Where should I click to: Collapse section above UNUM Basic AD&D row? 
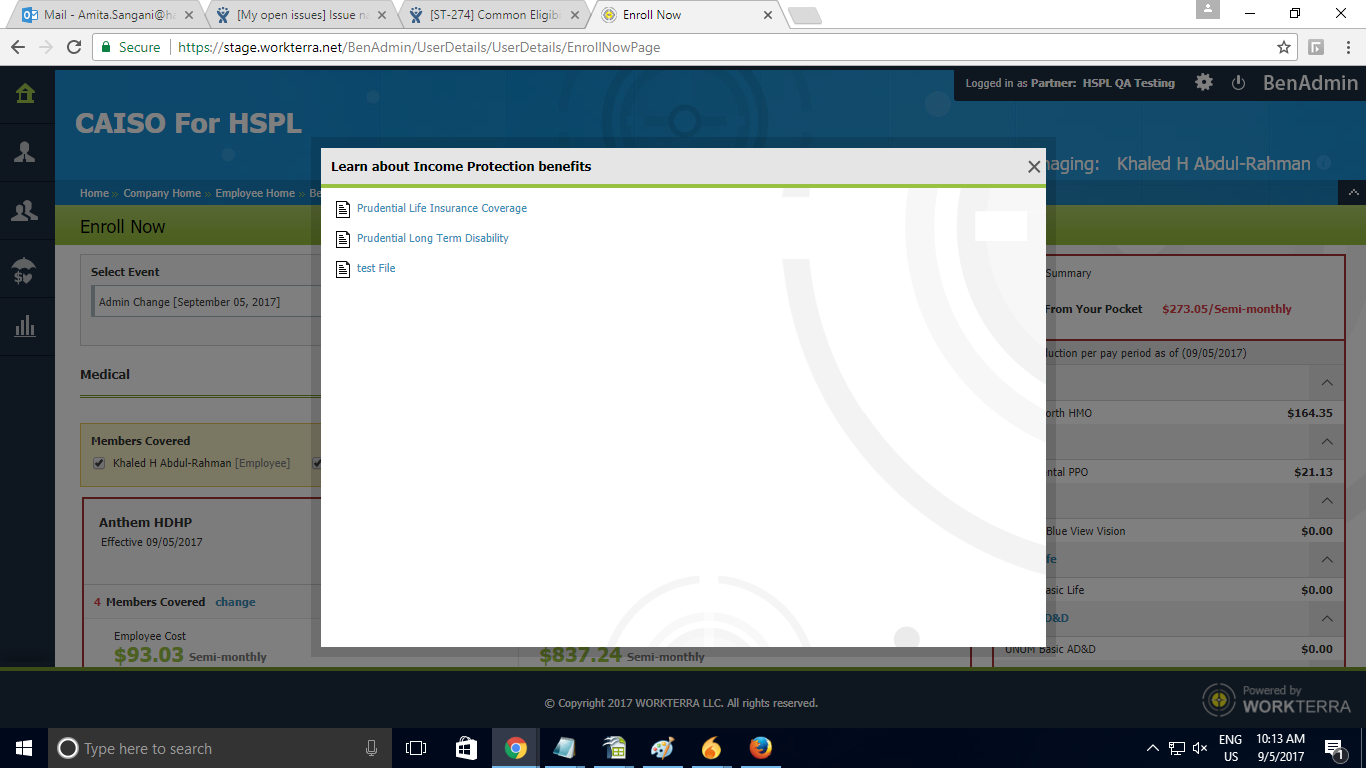click(1327, 618)
